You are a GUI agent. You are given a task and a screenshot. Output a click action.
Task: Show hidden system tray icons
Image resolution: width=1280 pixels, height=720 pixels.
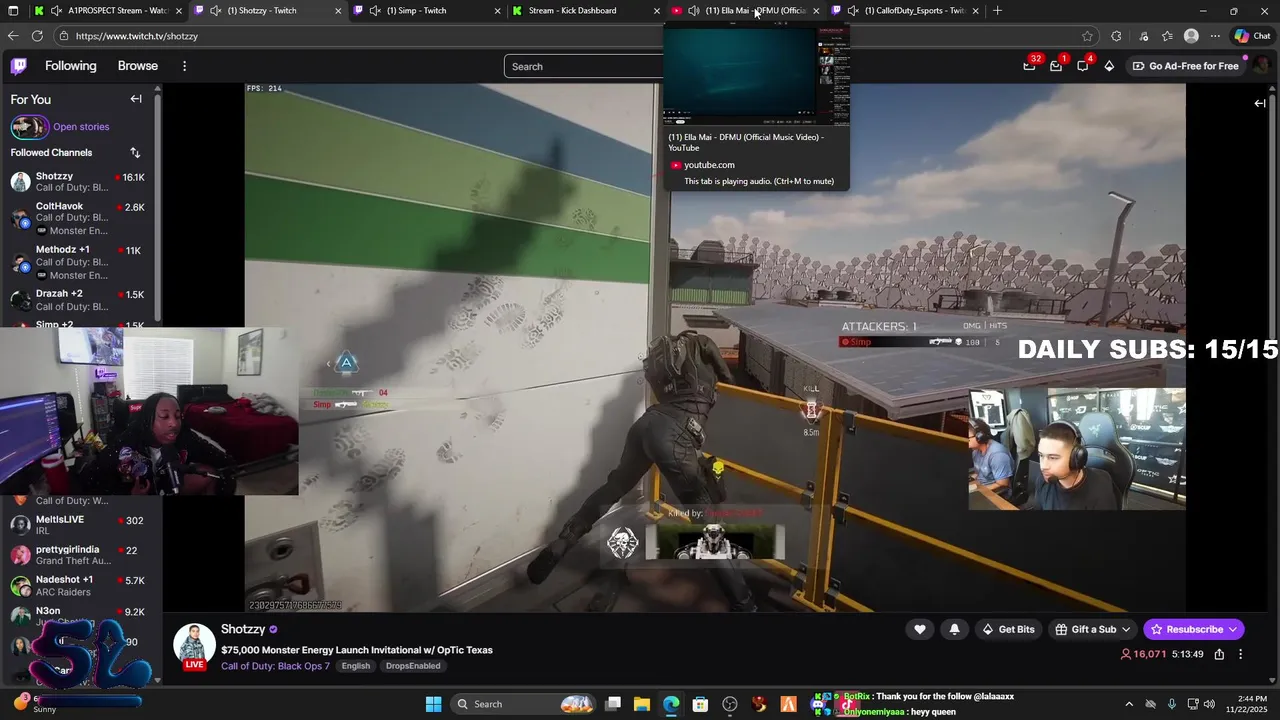pyautogui.click(x=1129, y=704)
